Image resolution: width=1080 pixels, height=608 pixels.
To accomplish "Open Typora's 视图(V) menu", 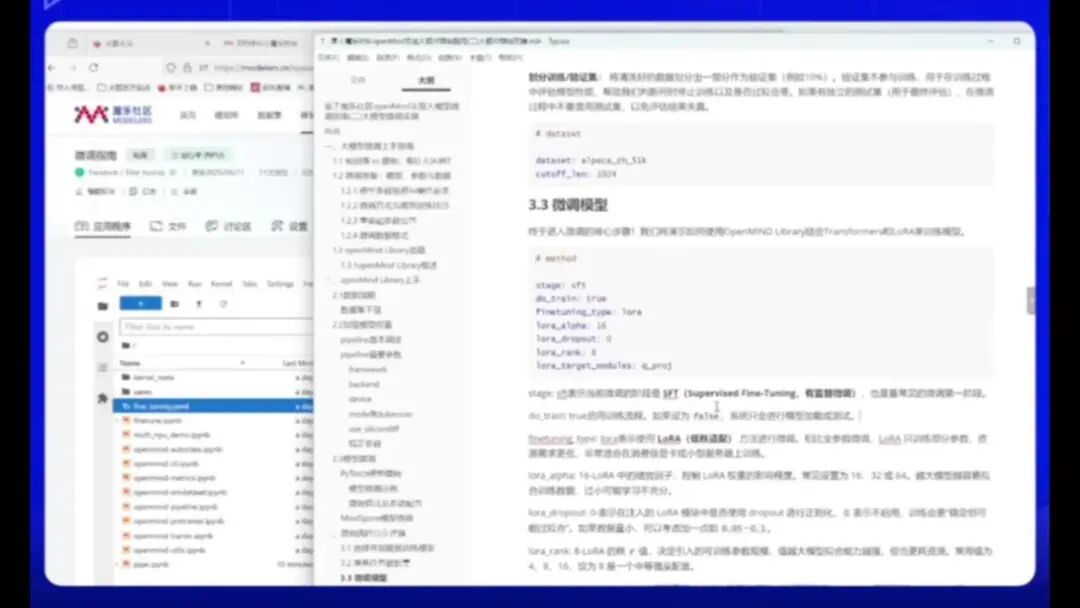I will (450, 57).
